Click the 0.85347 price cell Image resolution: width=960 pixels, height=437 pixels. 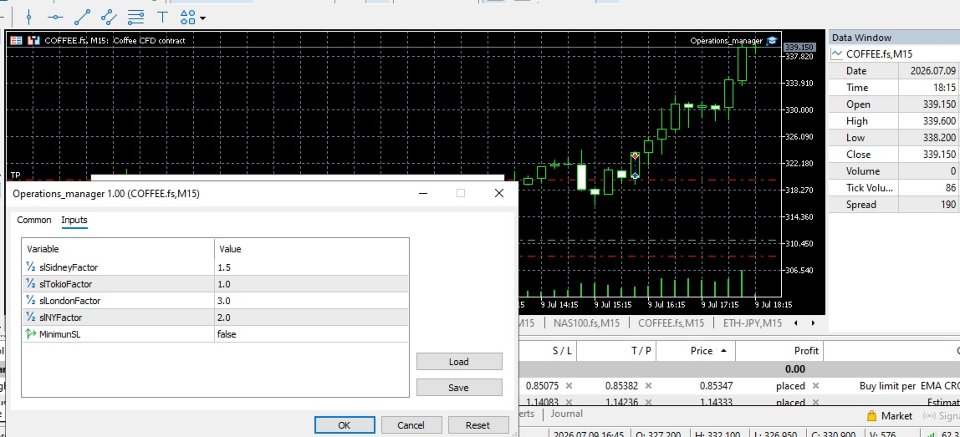pyautogui.click(x=716, y=386)
